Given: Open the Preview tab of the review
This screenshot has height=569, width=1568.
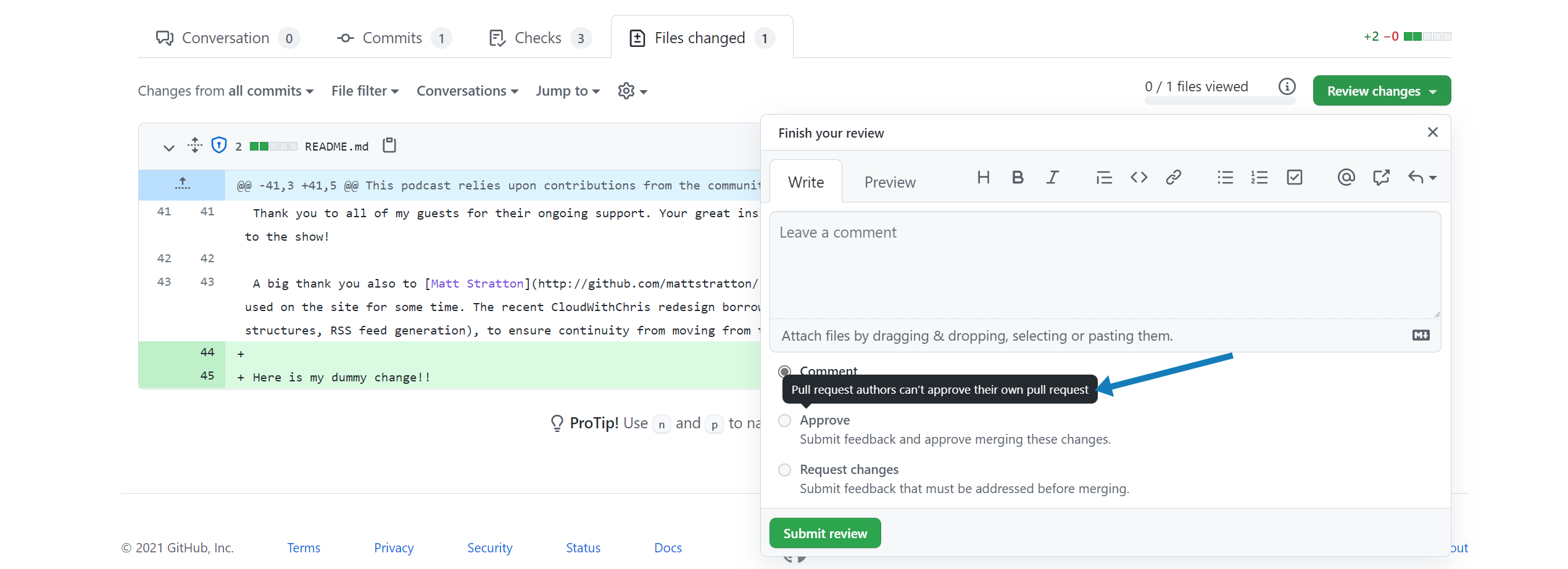Looking at the screenshot, I should click(x=890, y=182).
